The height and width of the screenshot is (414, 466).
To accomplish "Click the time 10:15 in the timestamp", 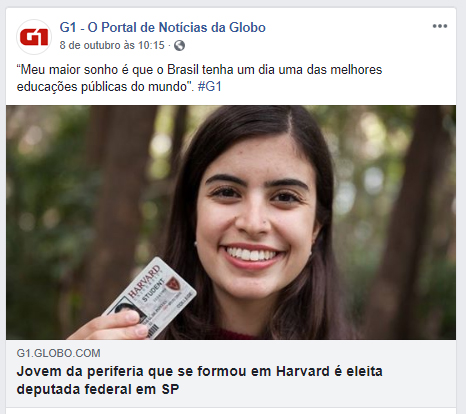I will pyautogui.click(x=151, y=45).
